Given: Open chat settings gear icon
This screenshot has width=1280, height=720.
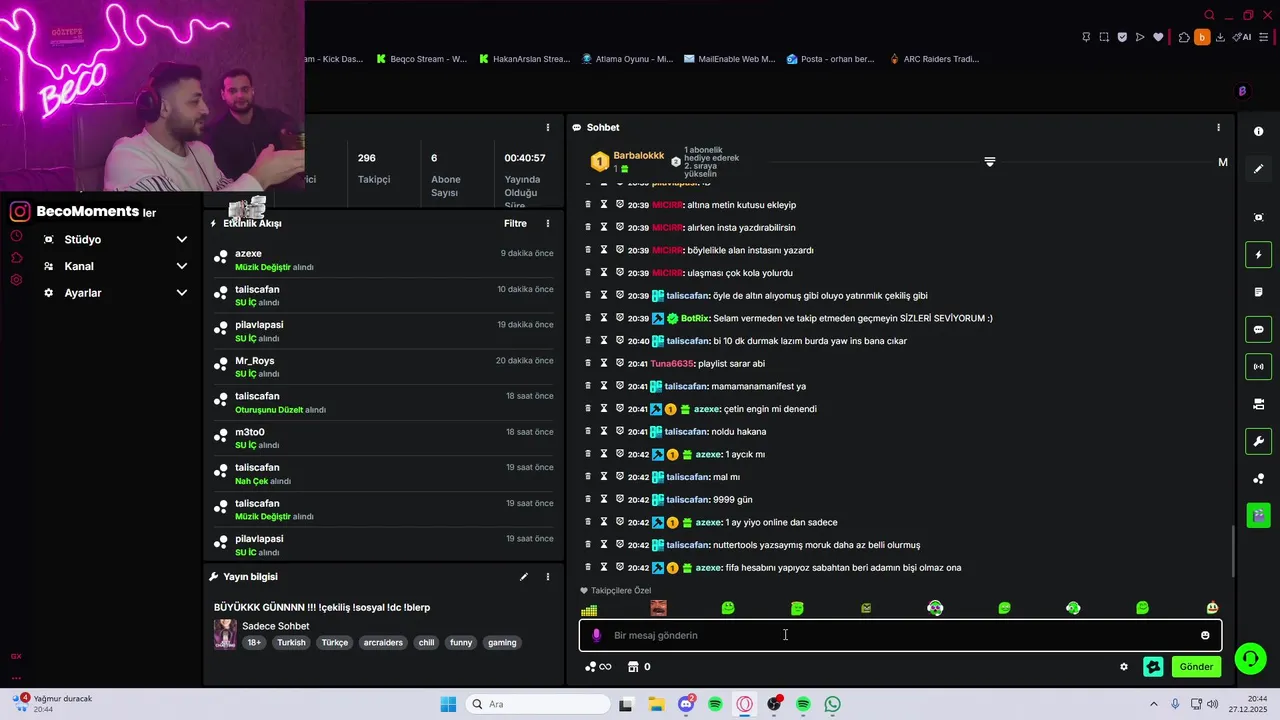Looking at the screenshot, I should [1124, 667].
